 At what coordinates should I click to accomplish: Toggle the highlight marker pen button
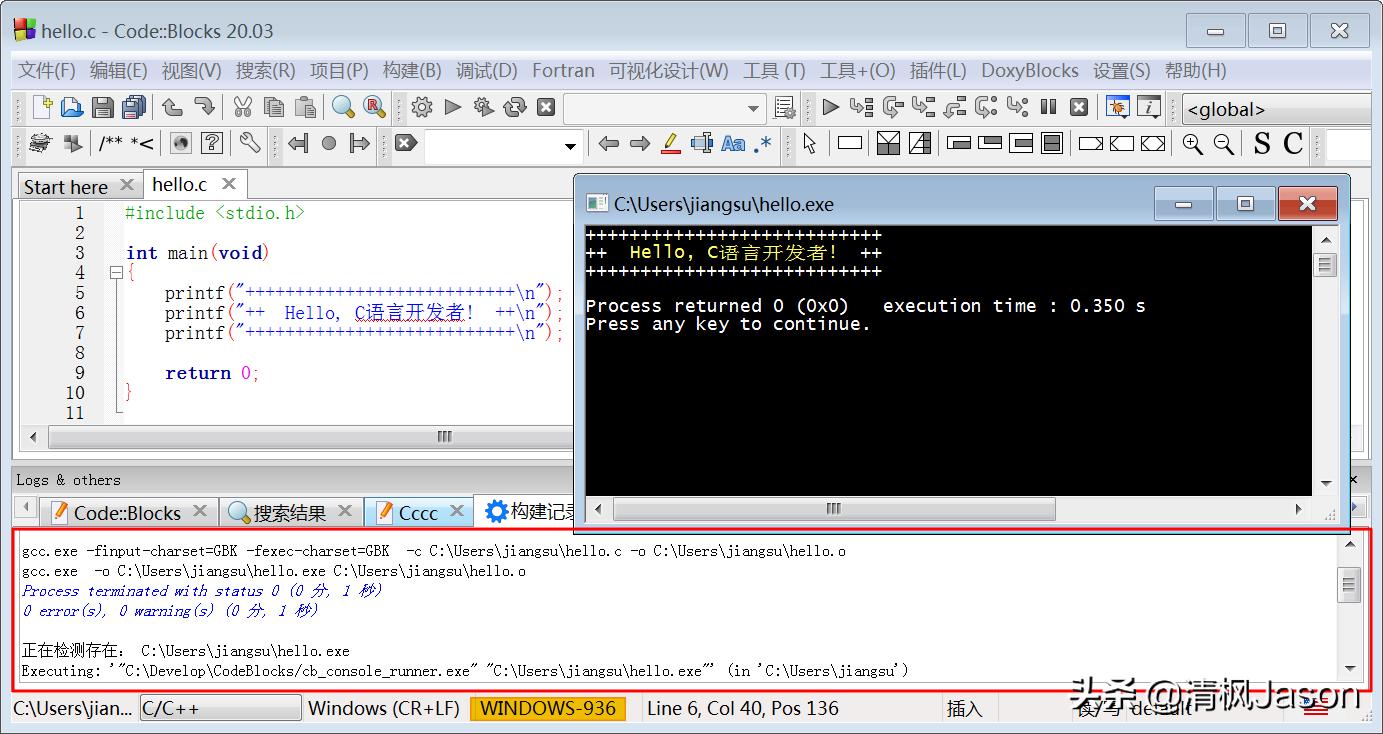tap(671, 144)
